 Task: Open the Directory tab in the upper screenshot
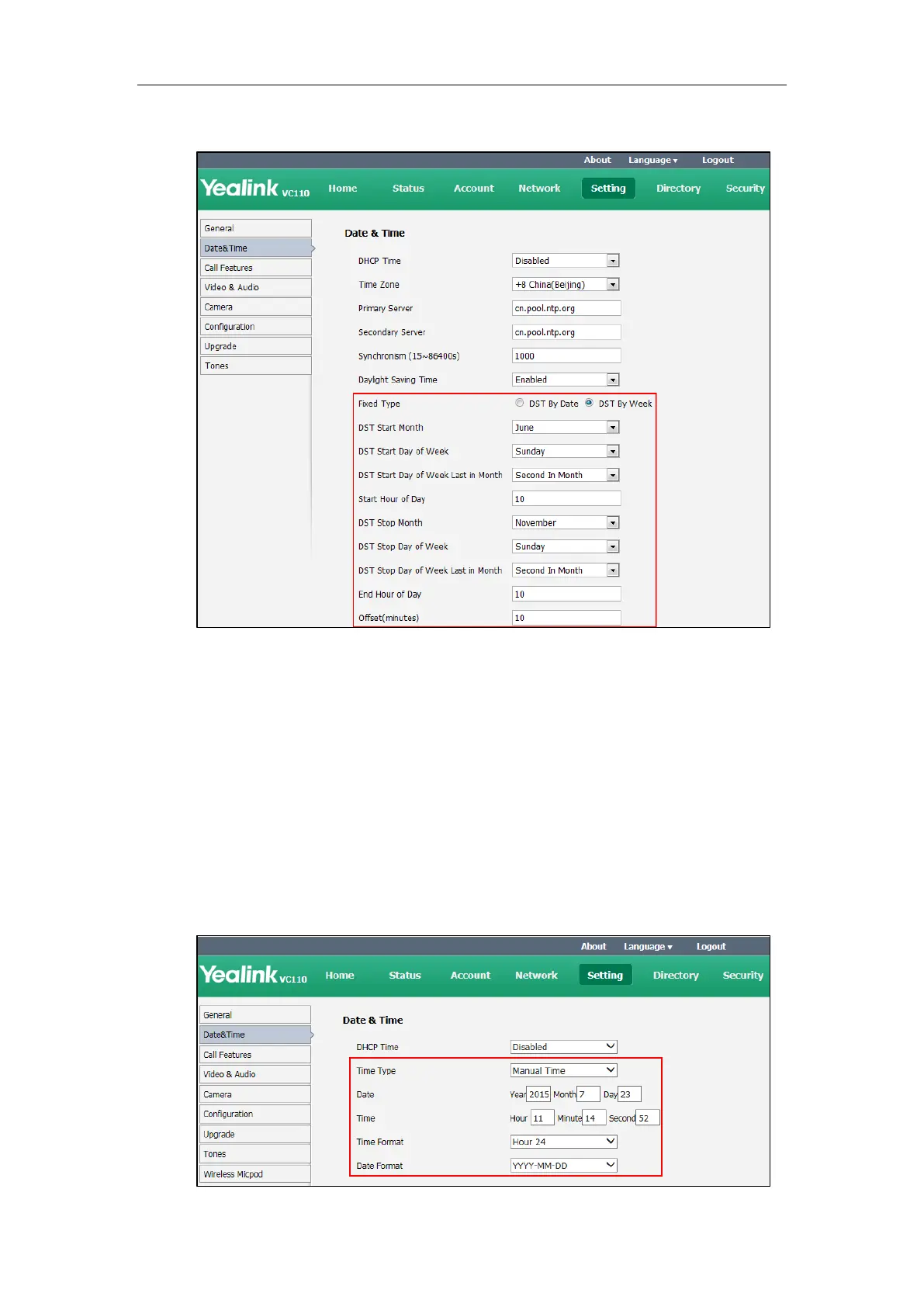pyautogui.click(x=678, y=189)
